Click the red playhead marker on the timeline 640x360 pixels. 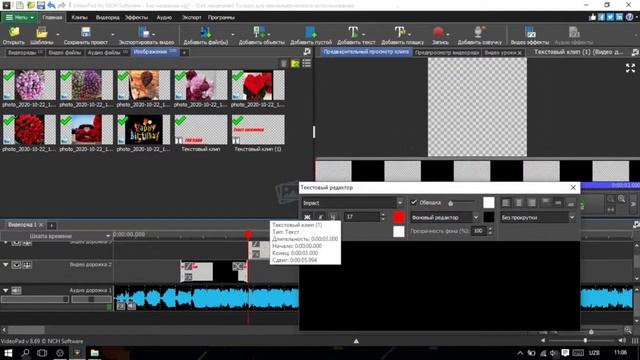click(x=248, y=234)
